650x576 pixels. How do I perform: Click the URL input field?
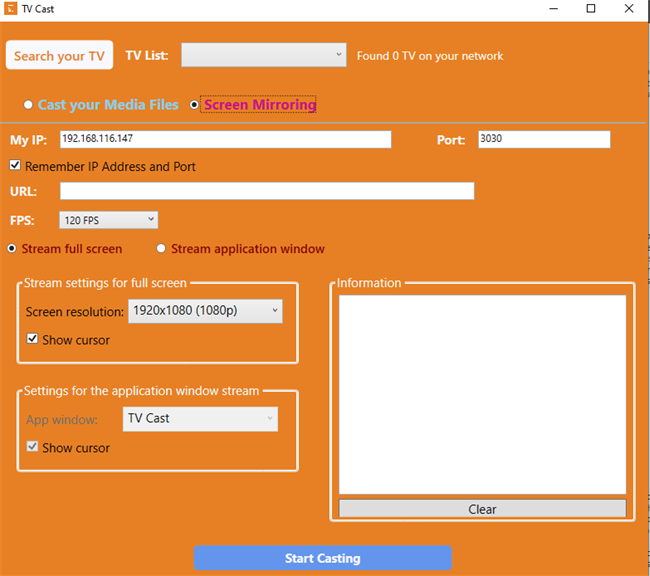pos(267,191)
